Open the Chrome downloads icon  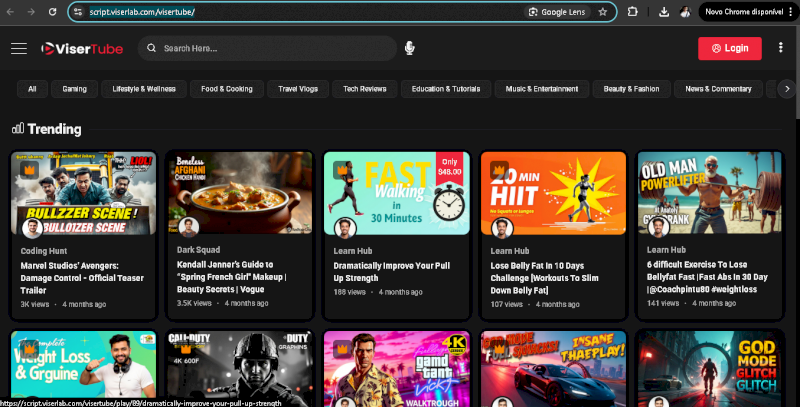tap(664, 12)
